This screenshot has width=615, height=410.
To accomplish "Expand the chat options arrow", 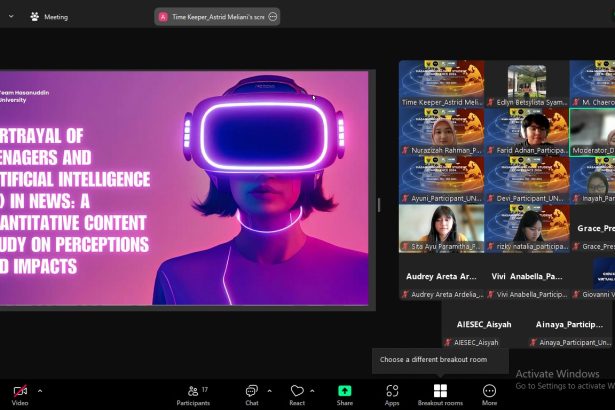I will [x=267, y=390].
